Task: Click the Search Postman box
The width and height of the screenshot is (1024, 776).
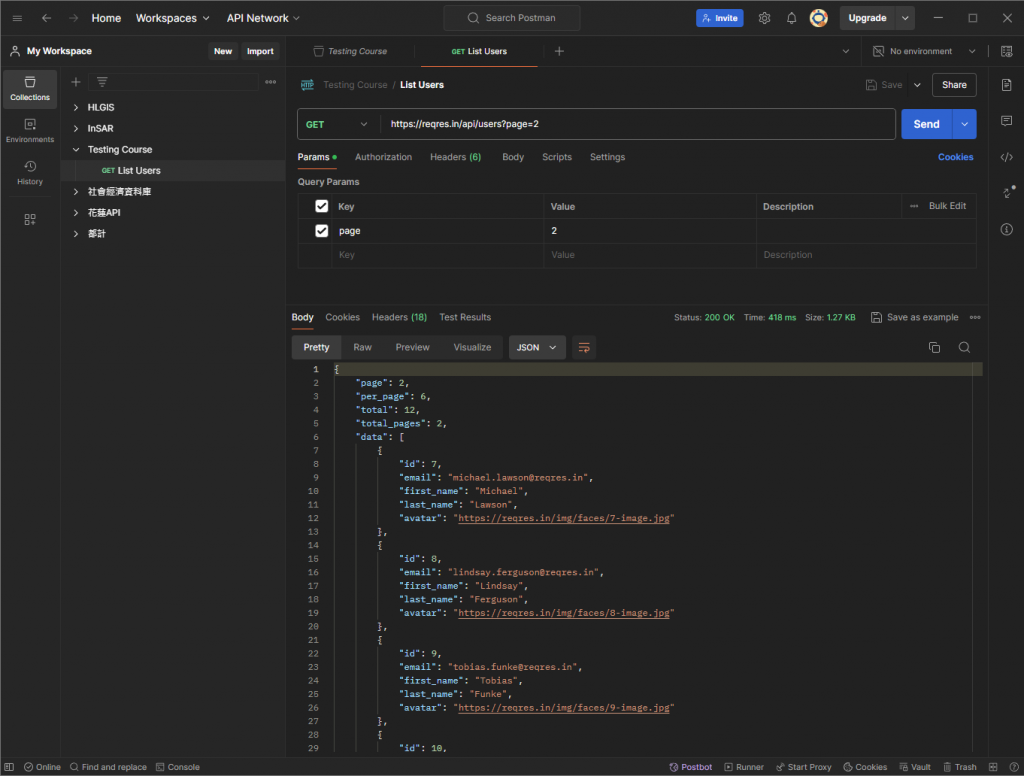Action: coord(512,18)
